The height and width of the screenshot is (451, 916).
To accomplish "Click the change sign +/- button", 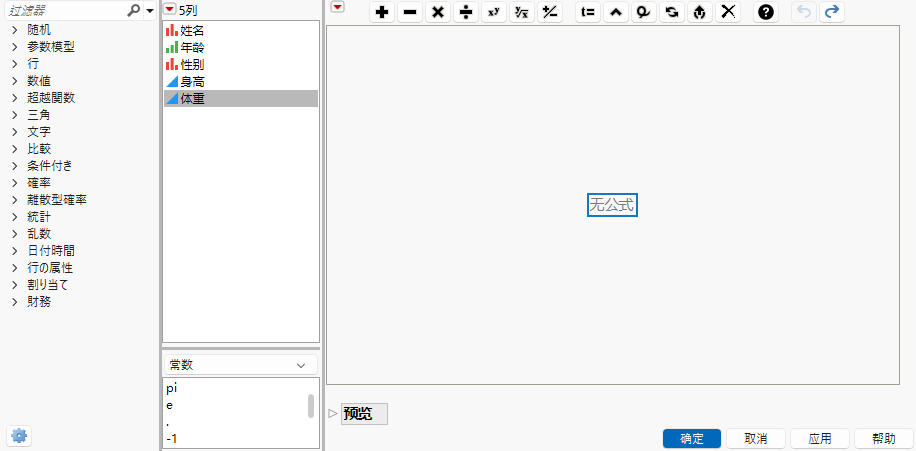I will click(x=550, y=12).
